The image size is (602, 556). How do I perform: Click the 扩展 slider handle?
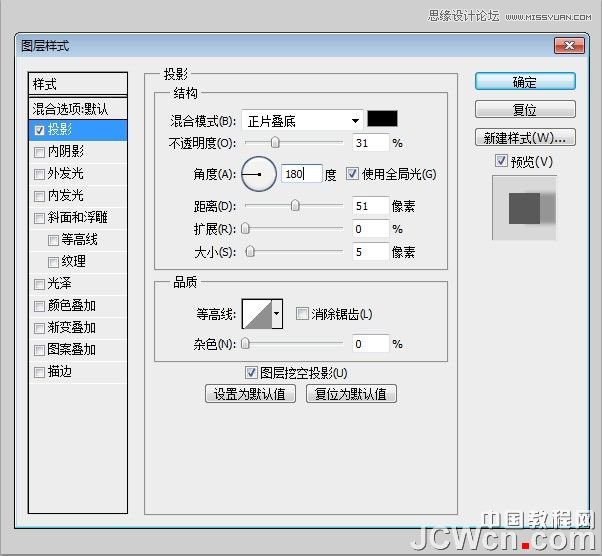245,228
